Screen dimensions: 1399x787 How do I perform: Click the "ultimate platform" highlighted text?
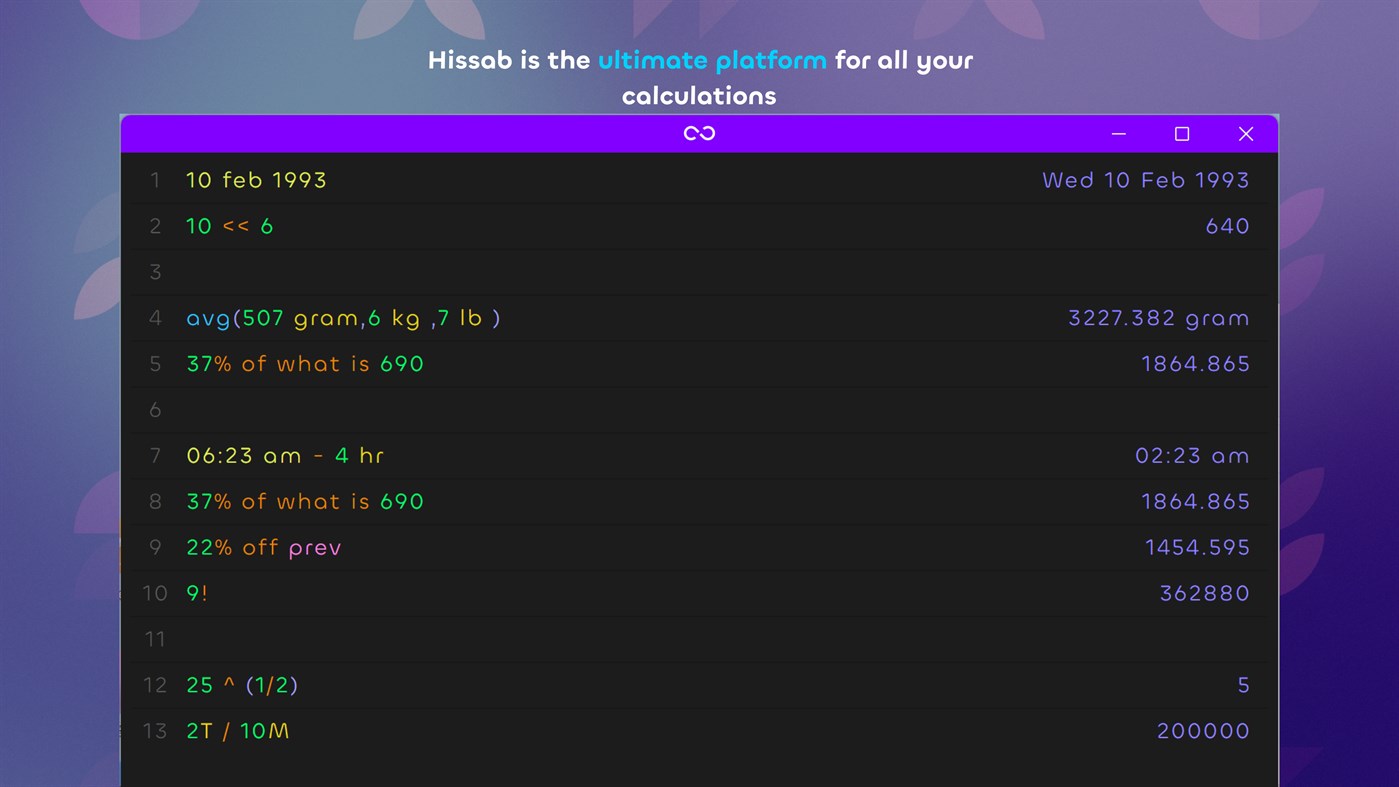click(712, 60)
